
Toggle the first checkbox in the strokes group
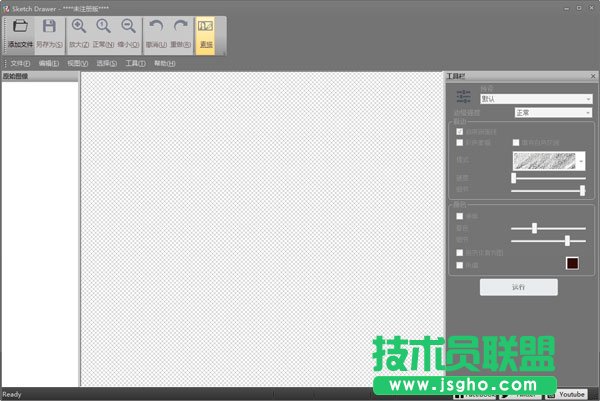pyautogui.click(x=460, y=131)
